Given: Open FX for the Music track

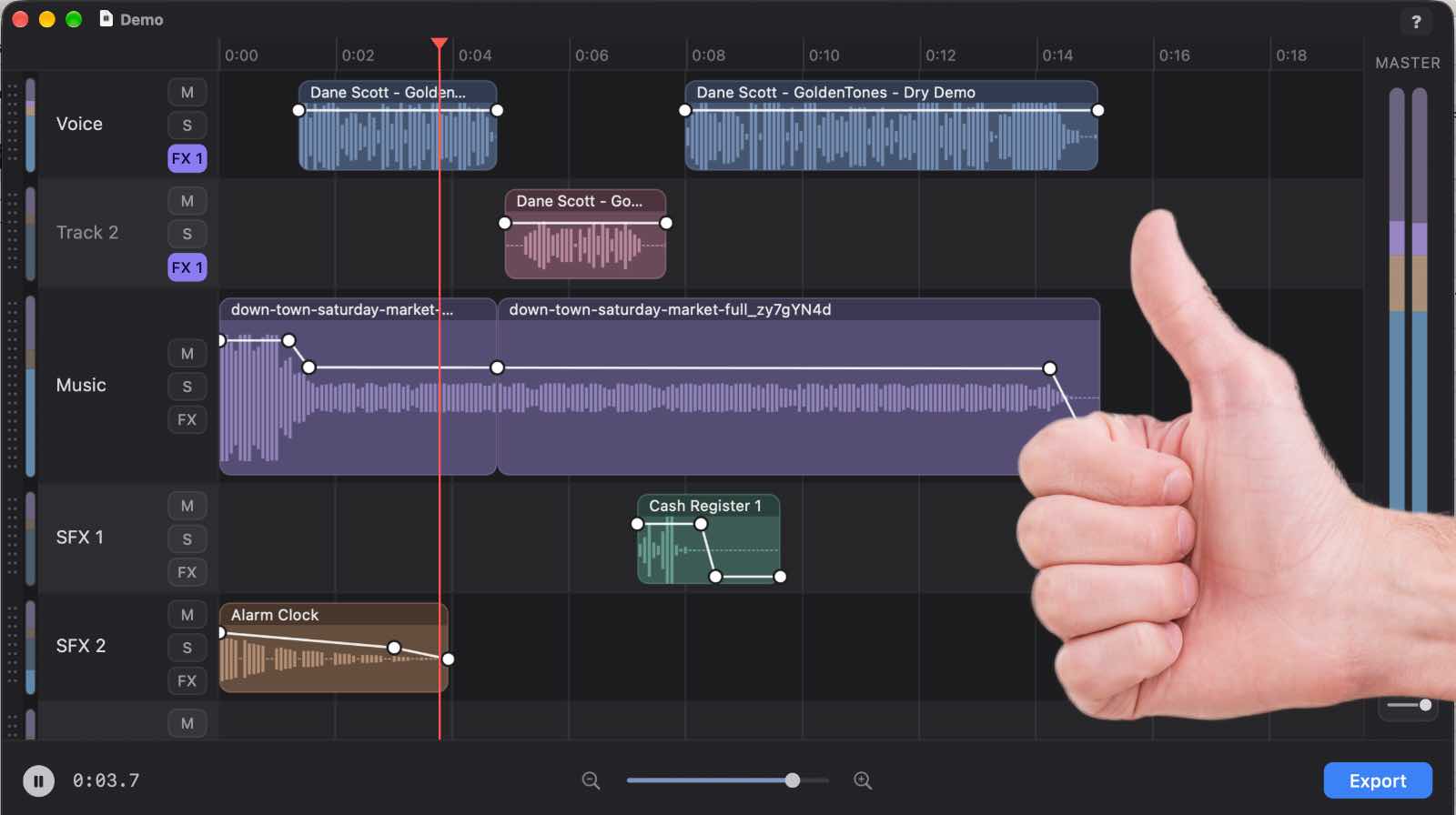Looking at the screenshot, I should point(187,419).
